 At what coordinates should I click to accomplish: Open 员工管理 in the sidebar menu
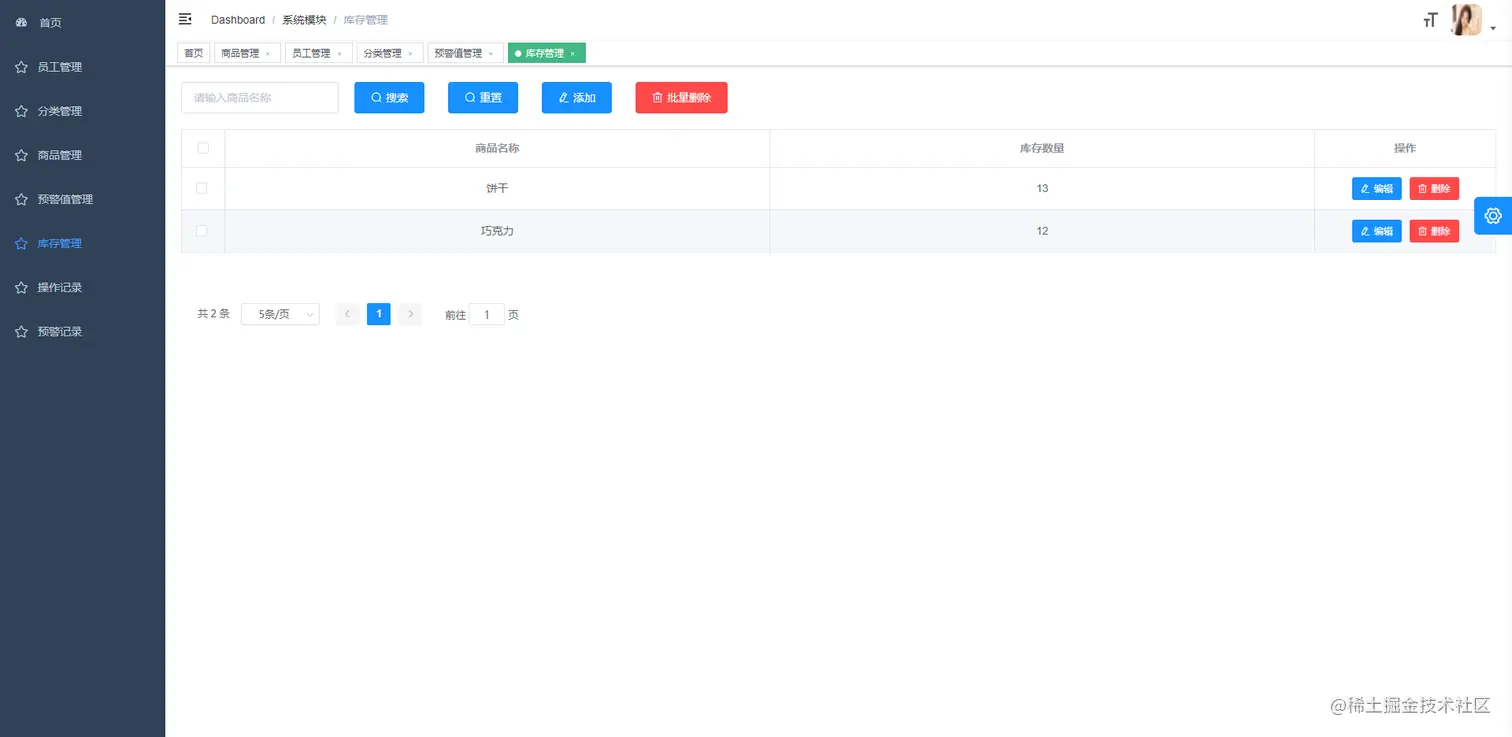coord(82,67)
